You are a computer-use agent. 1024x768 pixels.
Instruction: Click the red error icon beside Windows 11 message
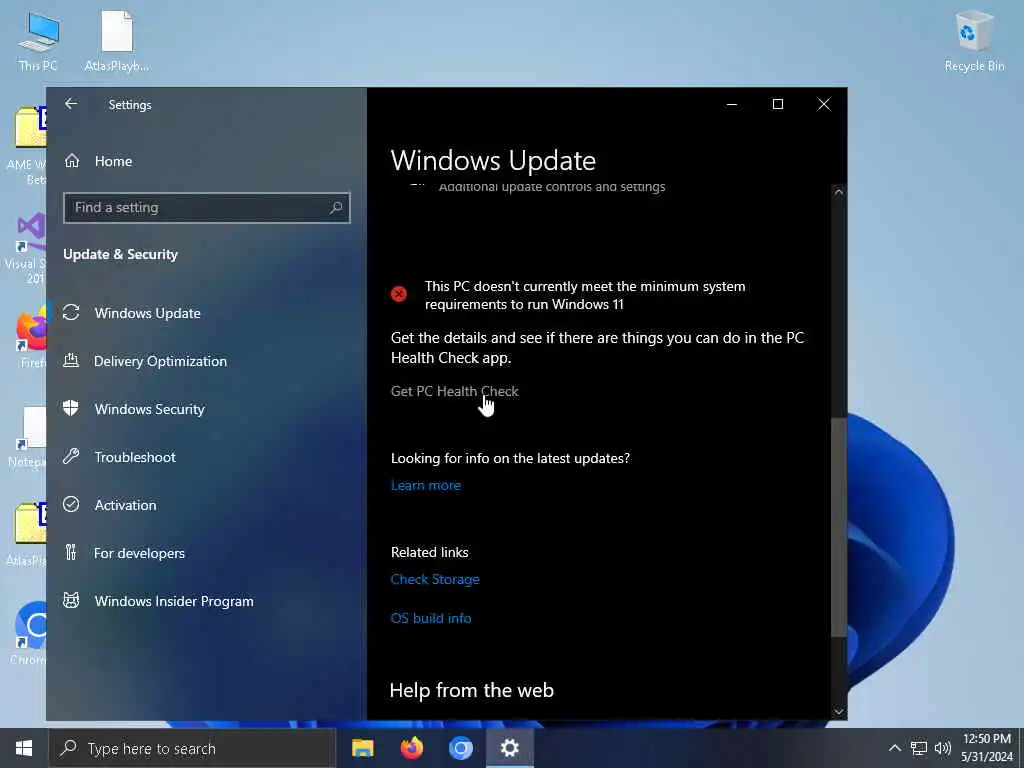pos(399,295)
